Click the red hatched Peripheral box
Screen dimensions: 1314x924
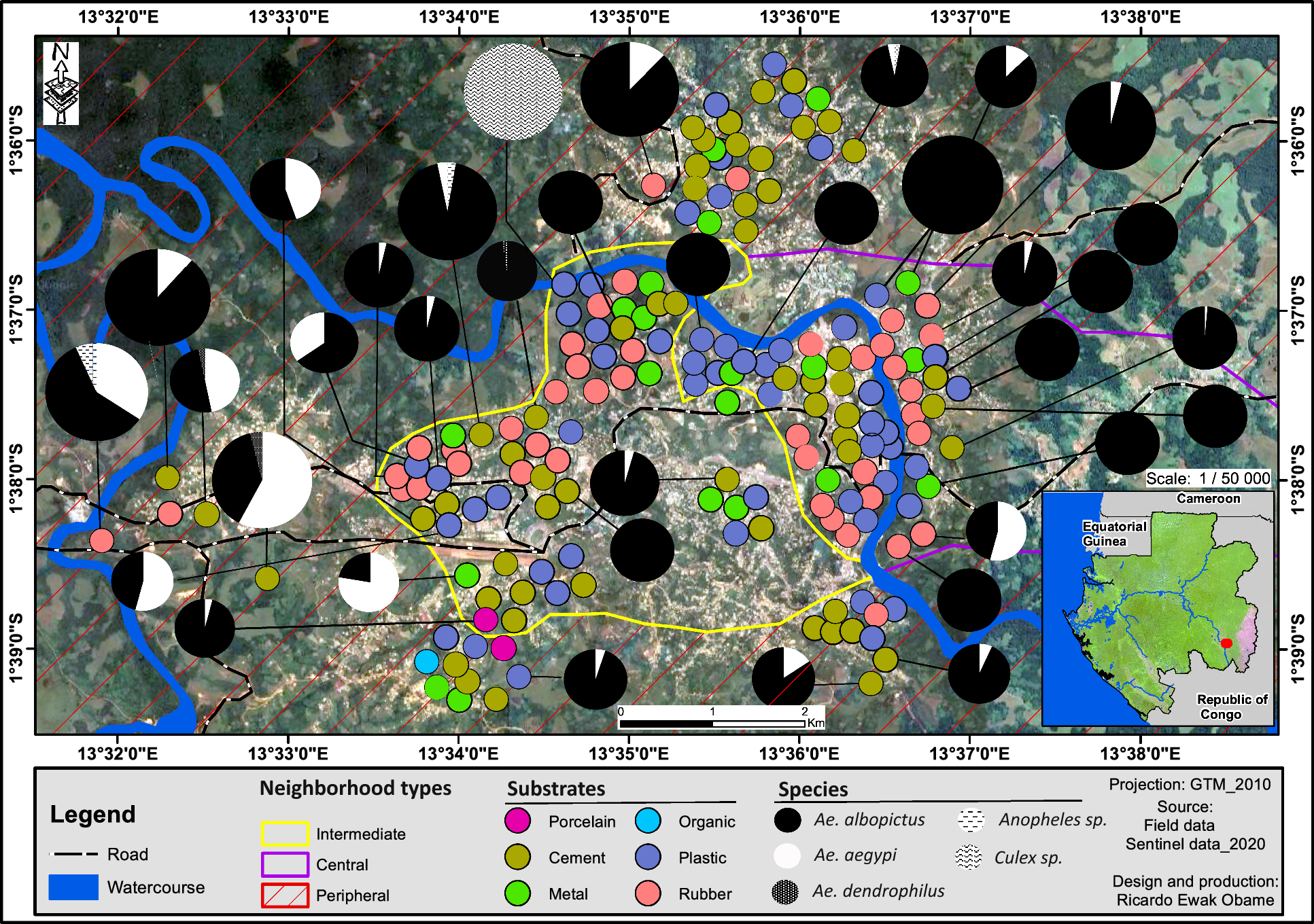pos(285,895)
